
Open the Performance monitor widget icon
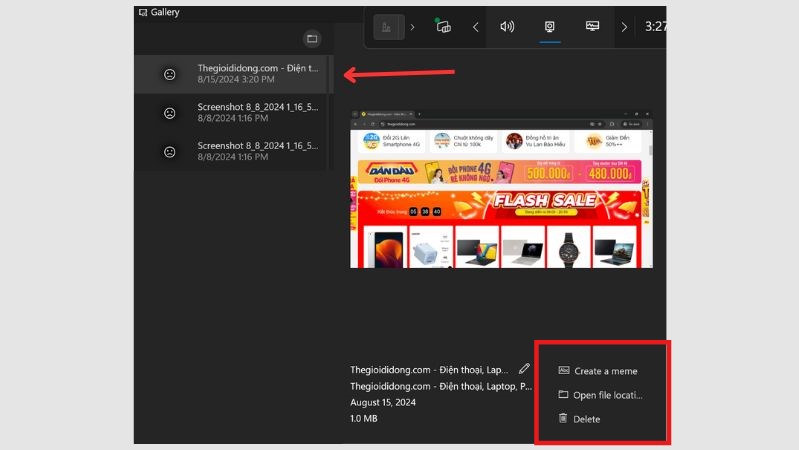tap(592, 26)
